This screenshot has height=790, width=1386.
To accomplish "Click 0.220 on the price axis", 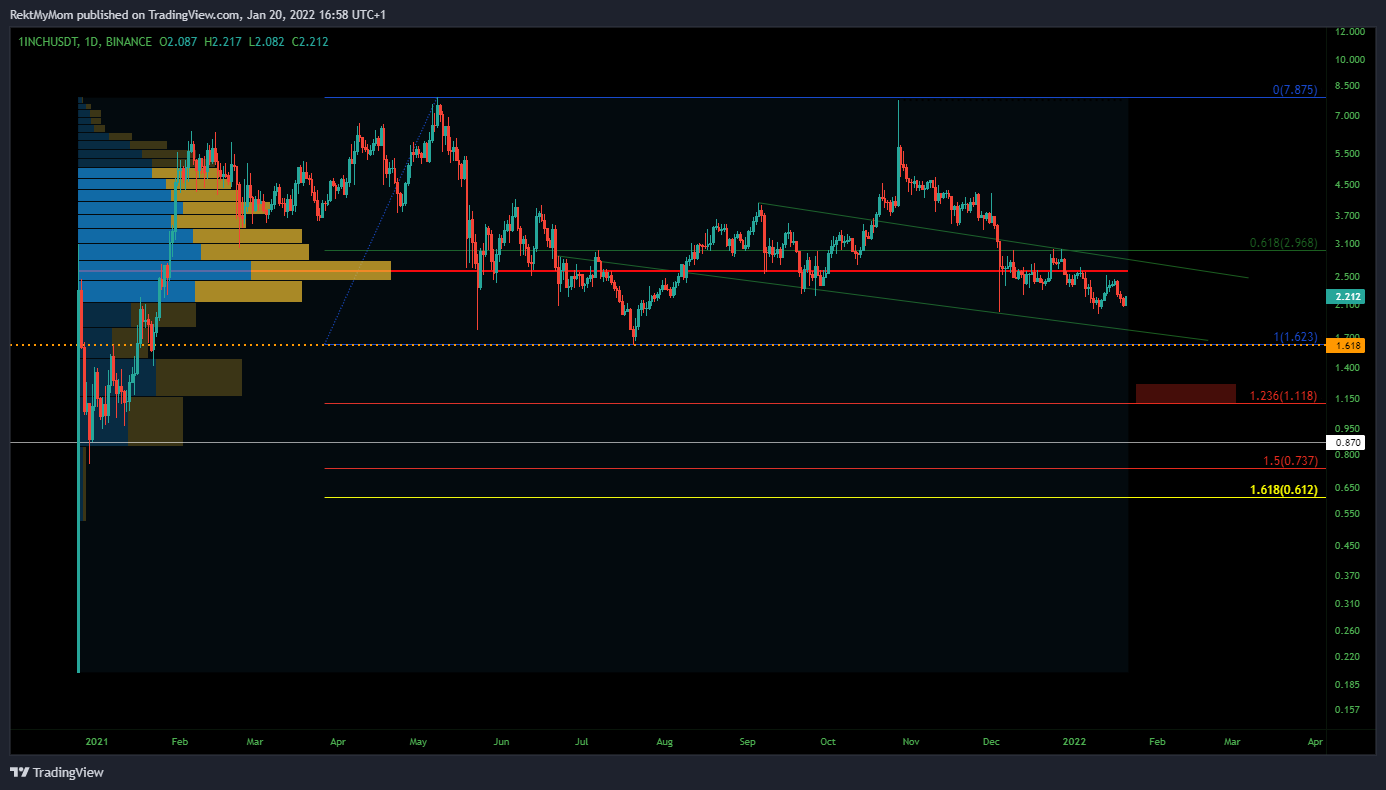I will click(1349, 657).
